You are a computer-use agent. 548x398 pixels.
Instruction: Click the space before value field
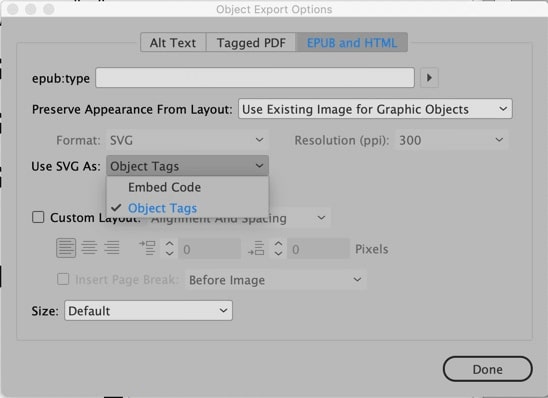click(210, 249)
